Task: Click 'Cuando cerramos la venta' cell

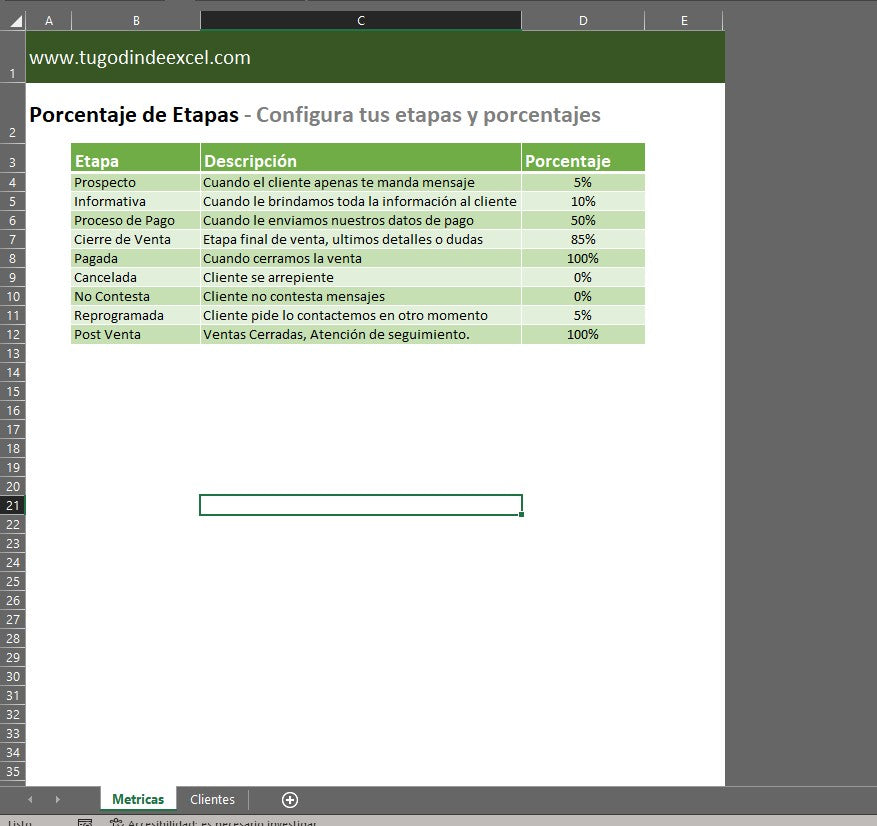Action: pyautogui.click(x=361, y=258)
